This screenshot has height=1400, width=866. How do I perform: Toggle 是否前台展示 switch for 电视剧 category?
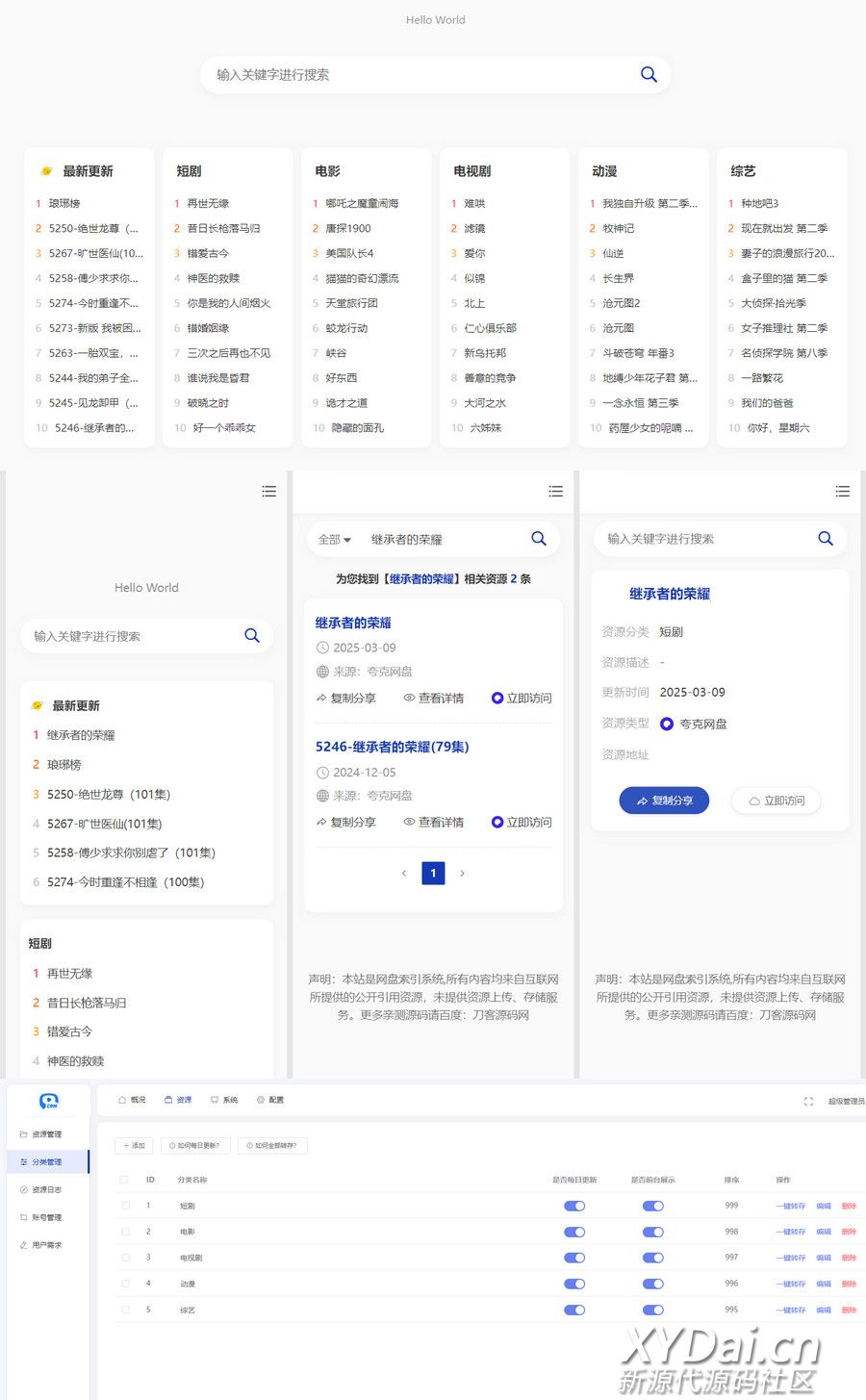tap(653, 1258)
